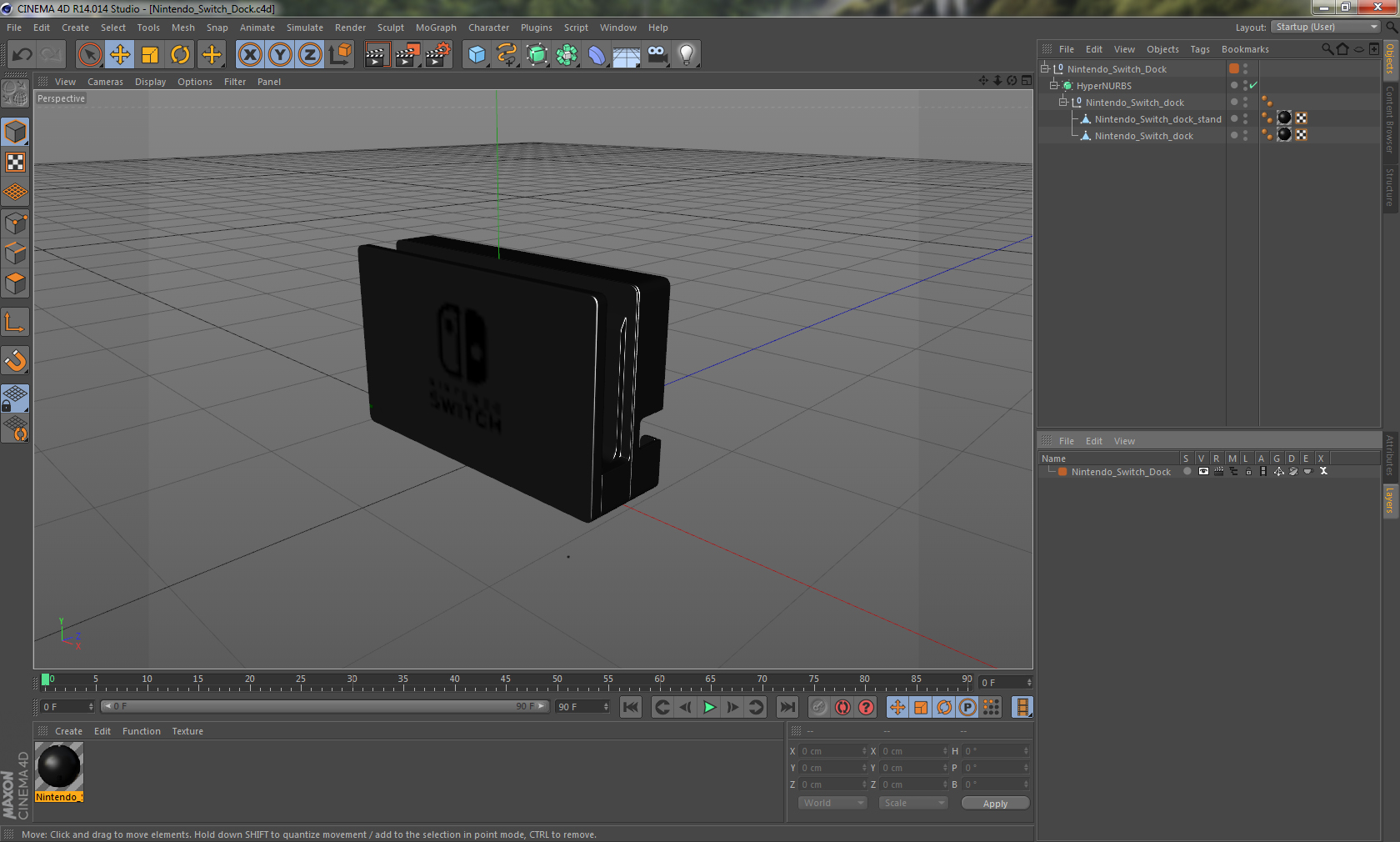Viewport: 1400px width, 842px height.
Task: Apply coordinate changes with Apply button
Action: [x=995, y=804]
